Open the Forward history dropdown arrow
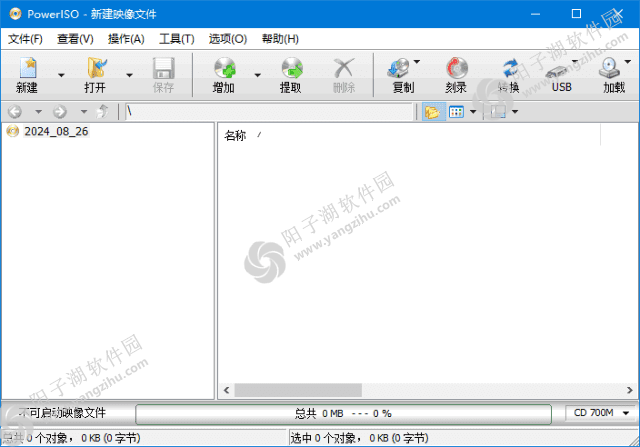Image resolution: width=640 pixels, height=447 pixels. coord(84,111)
